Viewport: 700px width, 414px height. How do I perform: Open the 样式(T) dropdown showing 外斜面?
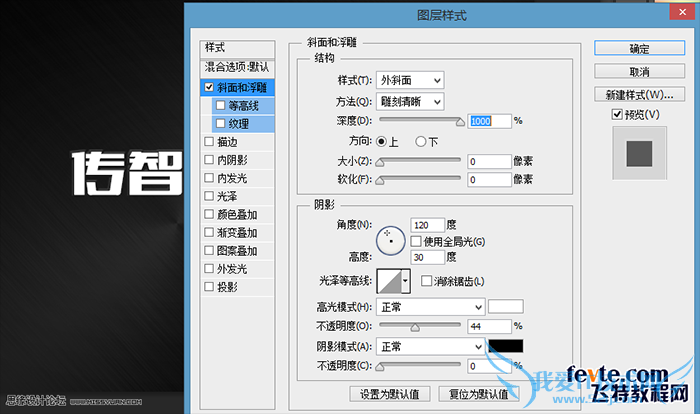click(410, 80)
